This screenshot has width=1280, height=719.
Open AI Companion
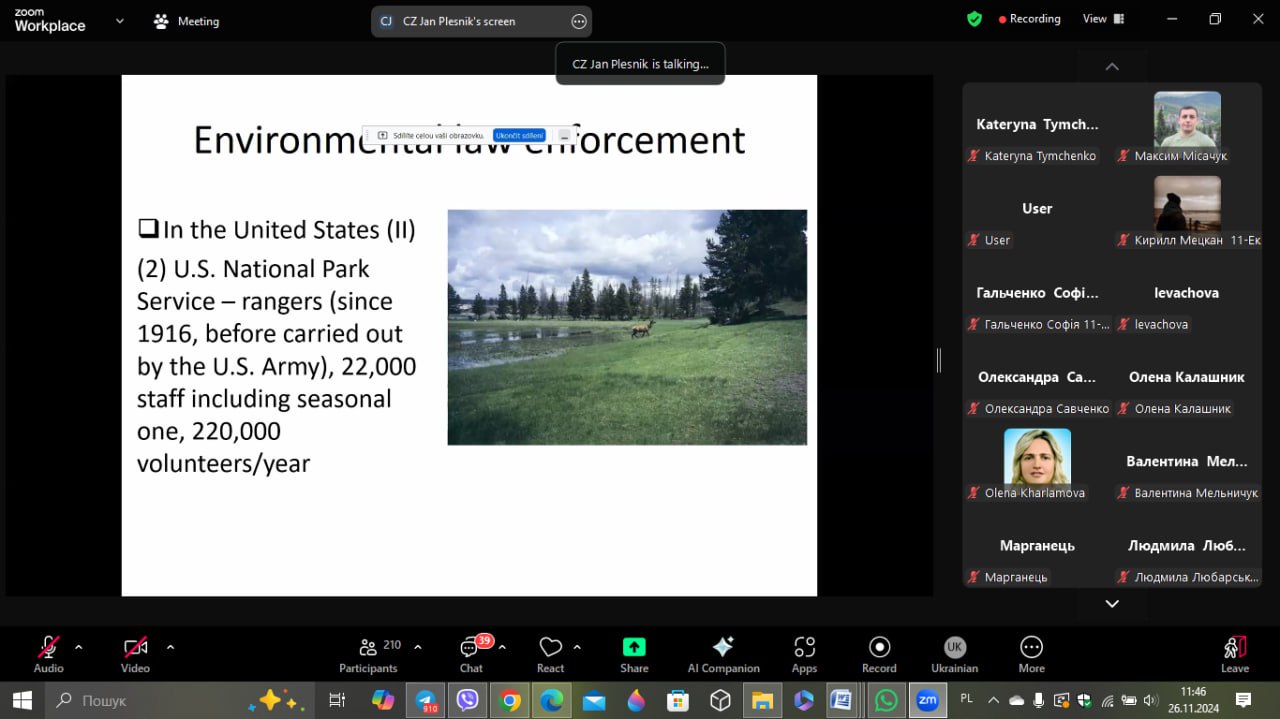click(x=723, y=654)
